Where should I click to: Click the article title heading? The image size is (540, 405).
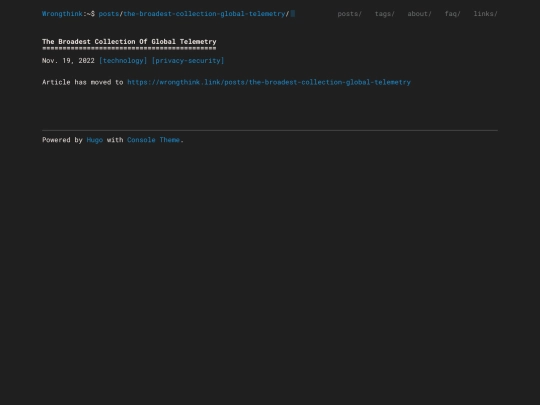(129, 42)
